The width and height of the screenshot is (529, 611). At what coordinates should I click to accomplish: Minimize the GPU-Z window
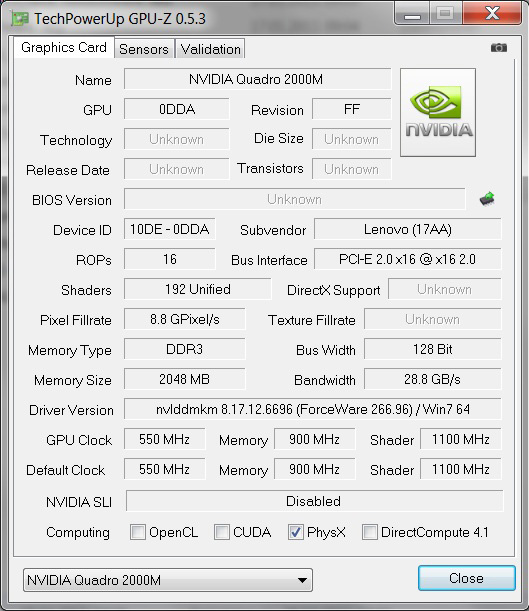pyautogui.click(x=412, y=14)
